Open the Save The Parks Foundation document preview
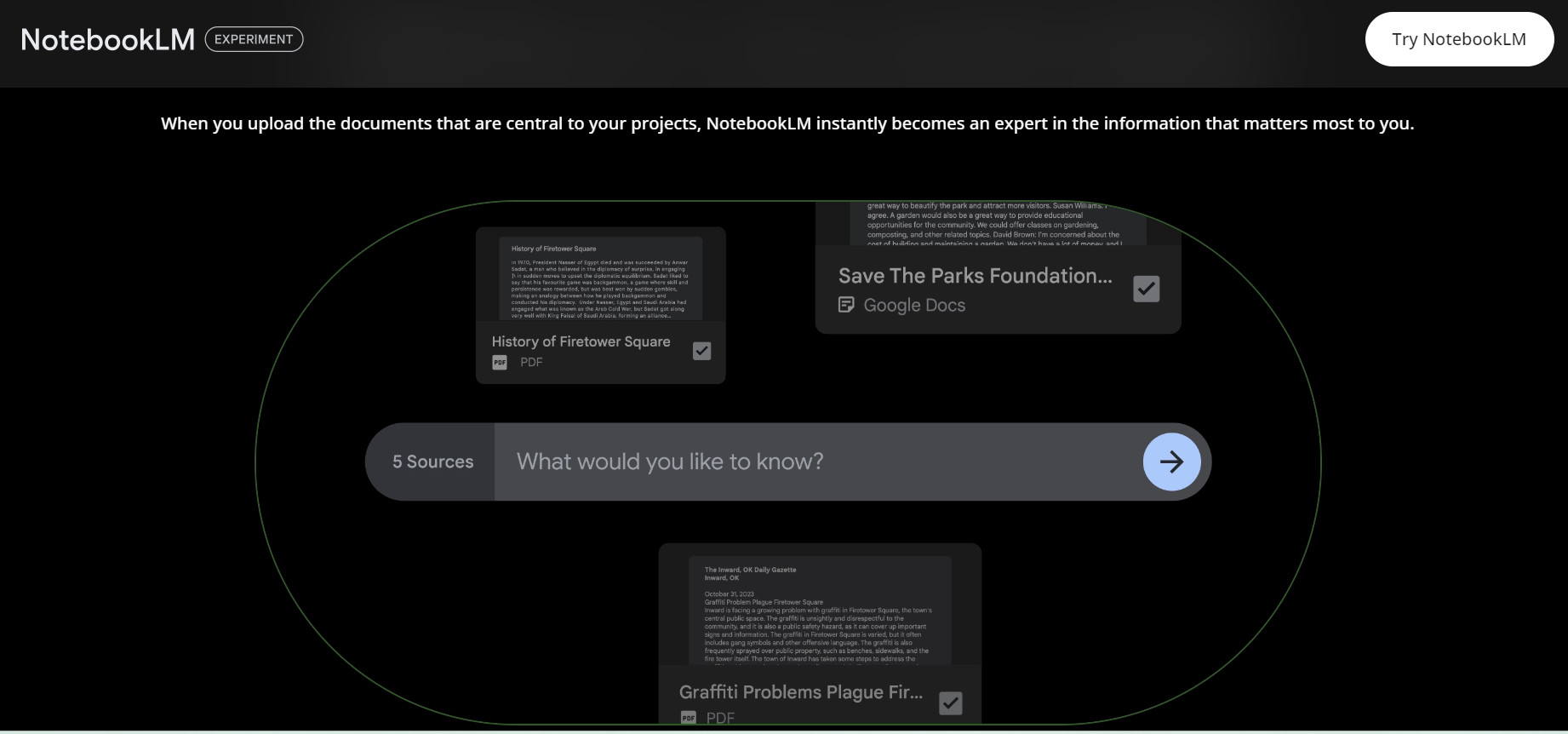 (x=998, y=224)
